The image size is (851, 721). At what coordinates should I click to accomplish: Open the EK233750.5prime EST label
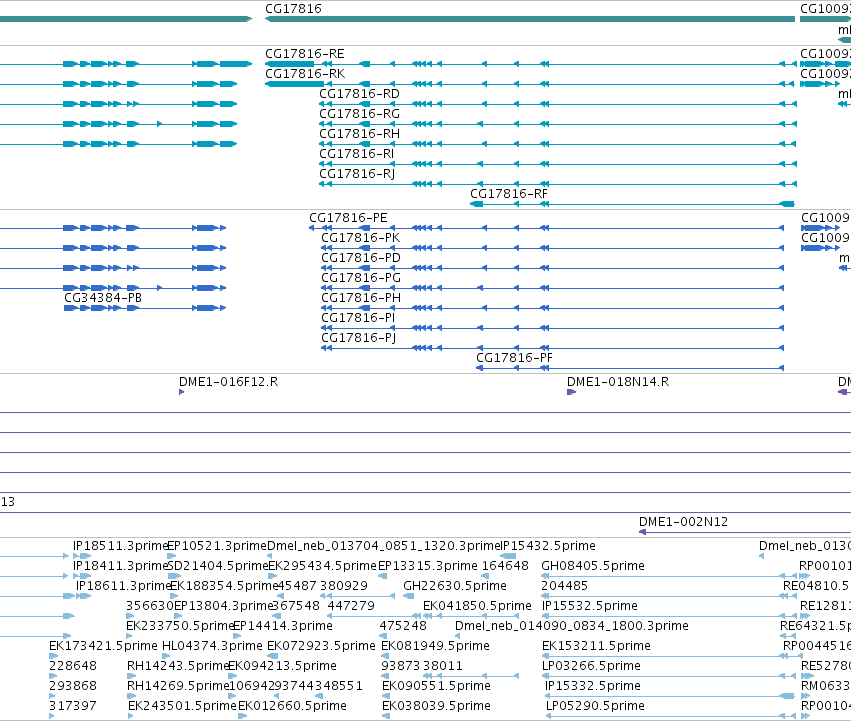pos(180,627)
